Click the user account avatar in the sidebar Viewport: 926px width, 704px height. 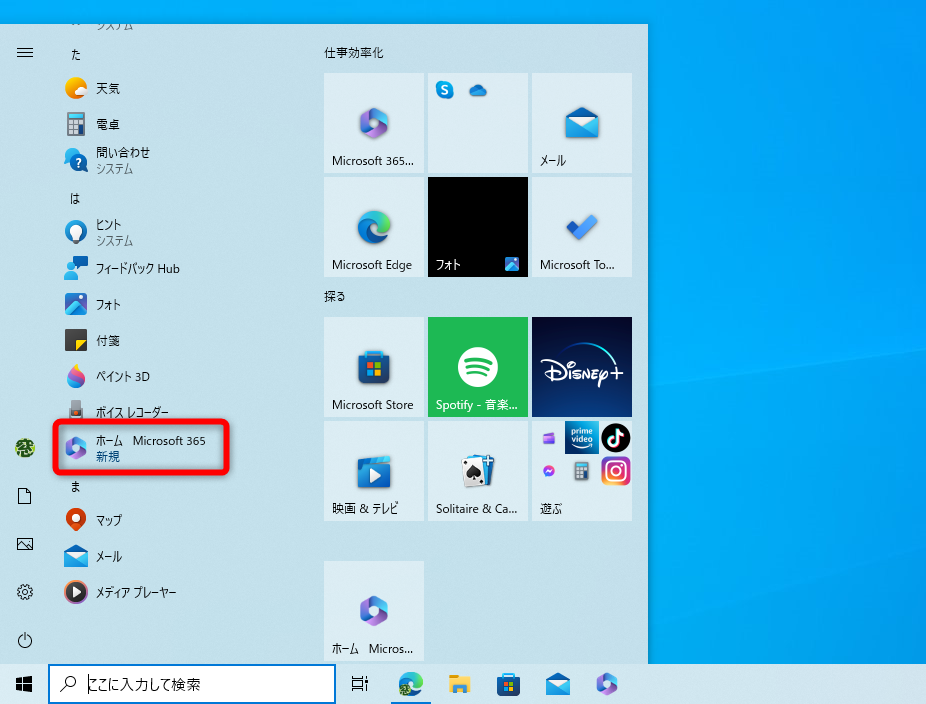(25, 448)
